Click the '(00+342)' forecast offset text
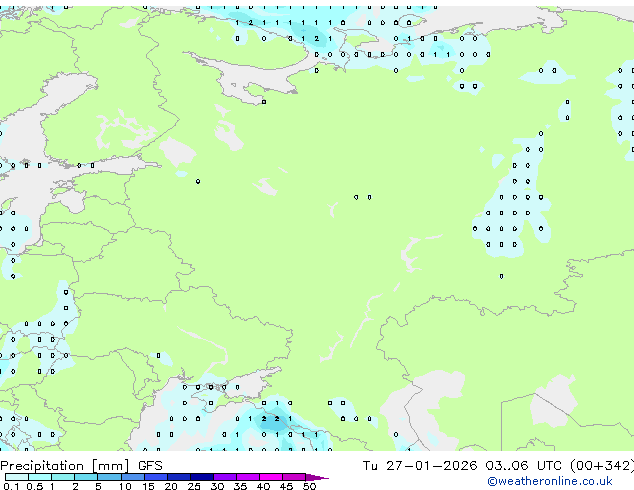The height and width of the screenshot is (490, 634). 602,466
